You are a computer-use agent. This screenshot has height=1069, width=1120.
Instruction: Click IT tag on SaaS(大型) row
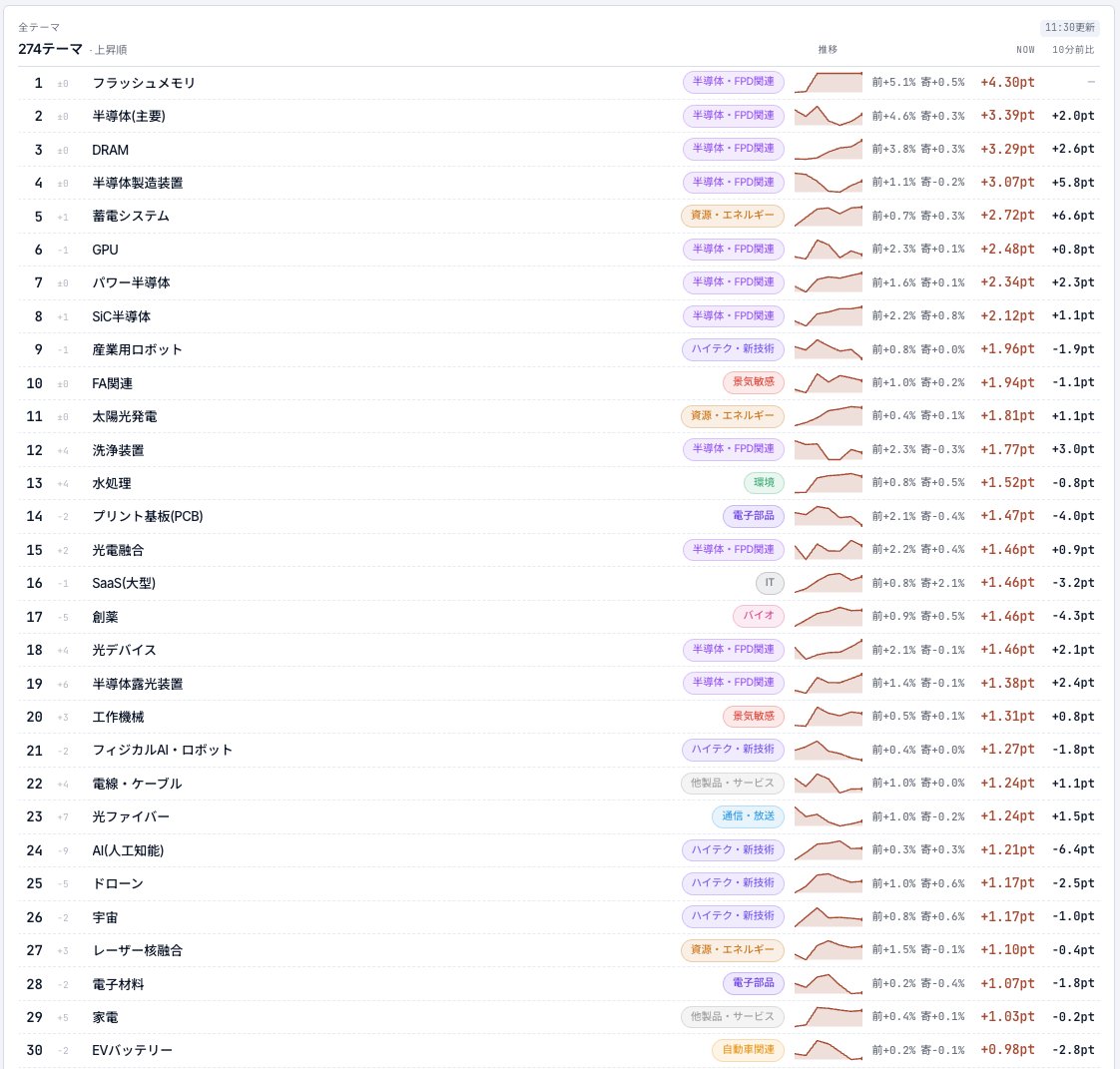click(x=770, y=583)
